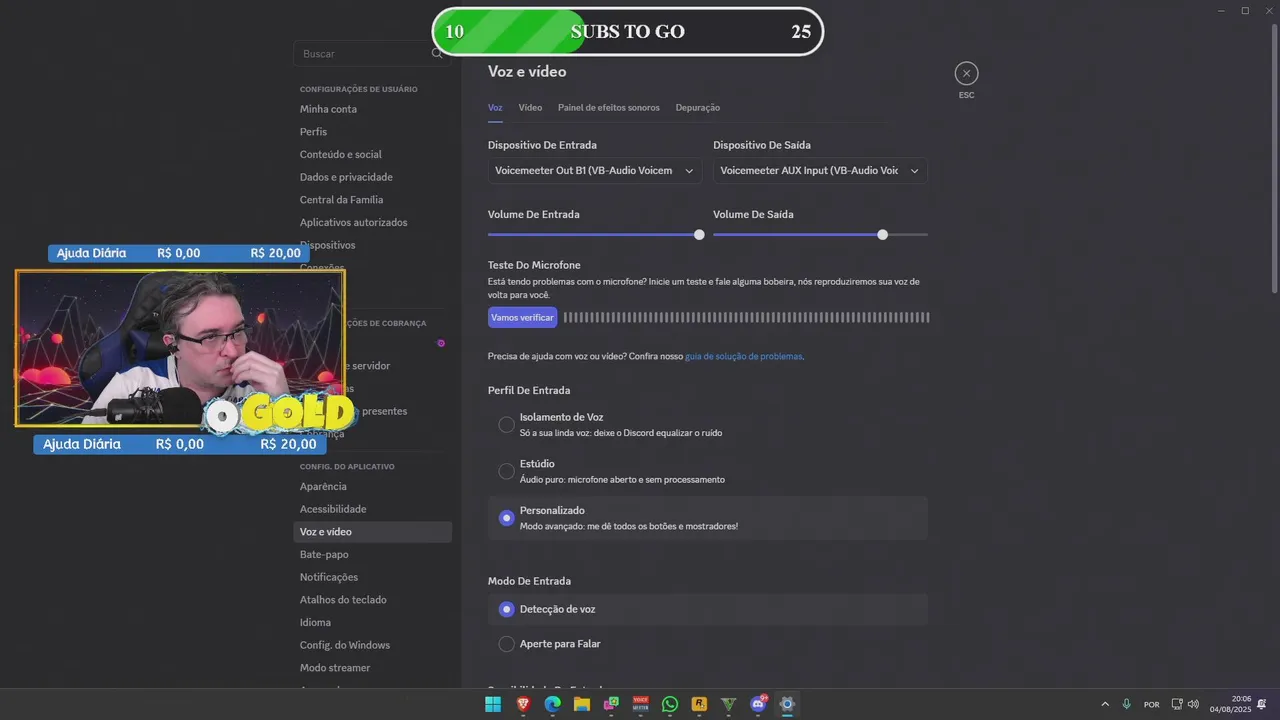1280x720 pixels.
Task: Open notification bell in taskbar
Action: point(1262,704)
